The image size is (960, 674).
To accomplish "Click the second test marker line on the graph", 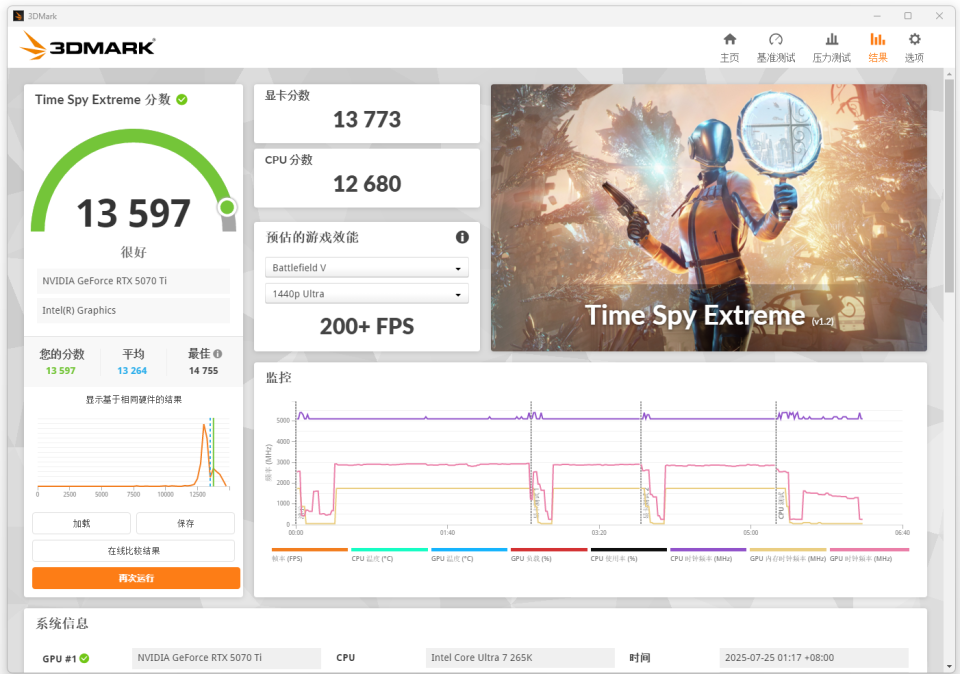I will pyautogui.click(x=531, y=463).
